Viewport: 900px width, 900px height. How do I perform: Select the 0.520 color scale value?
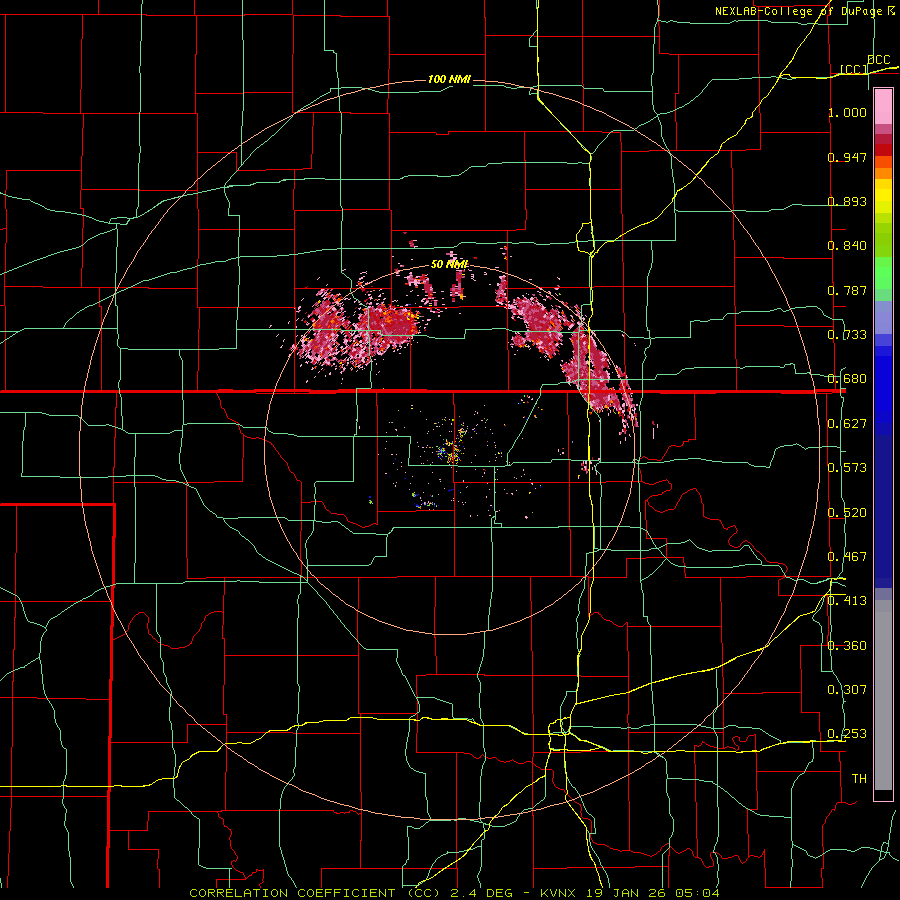847,513
